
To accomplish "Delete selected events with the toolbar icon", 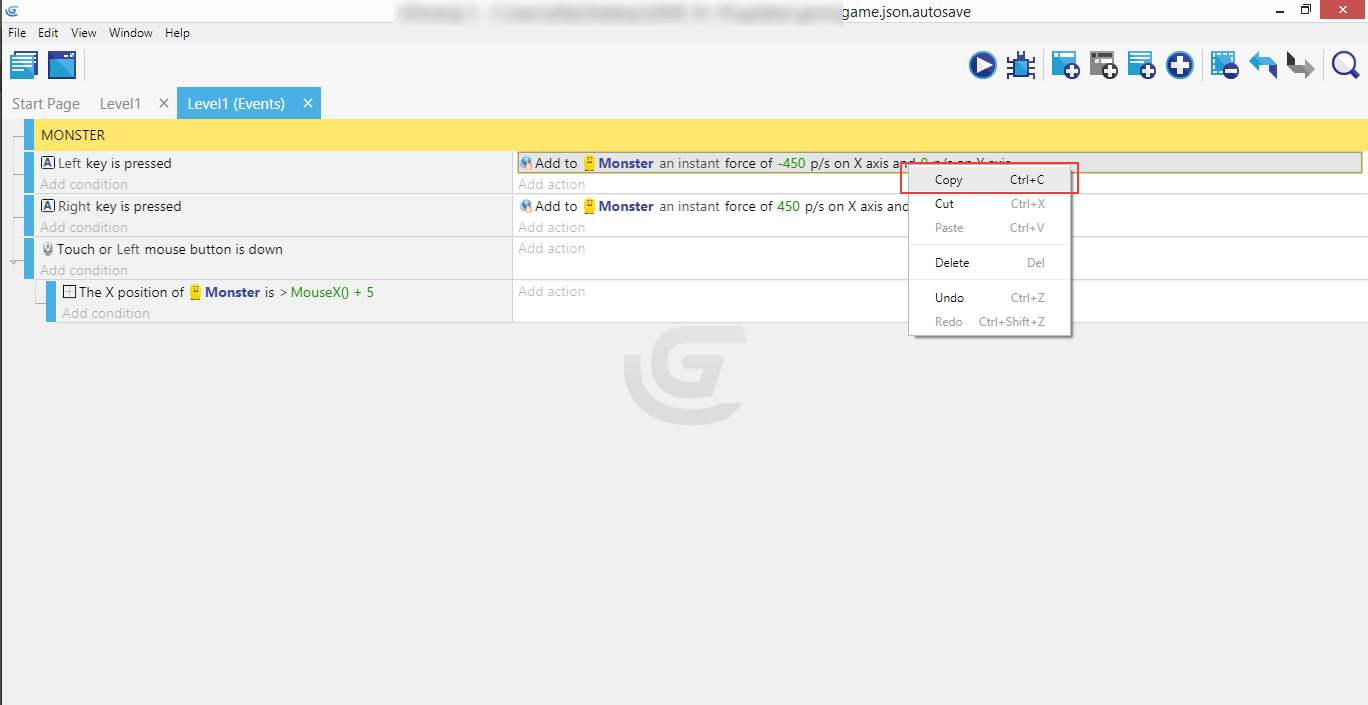I will tap(1224, 66).
